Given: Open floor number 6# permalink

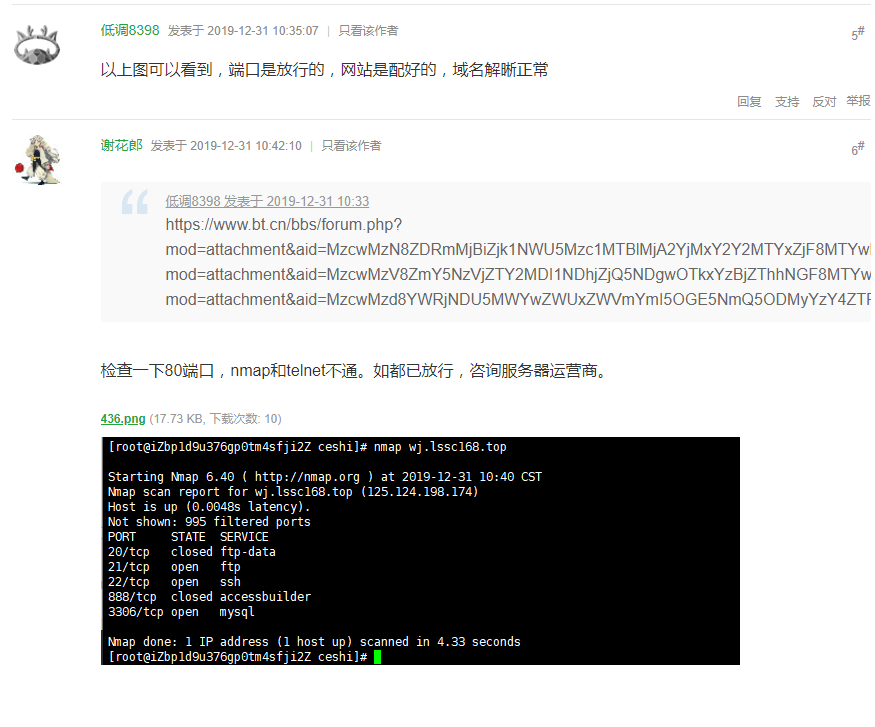Looking at the screenshot, I should point(858,148).
